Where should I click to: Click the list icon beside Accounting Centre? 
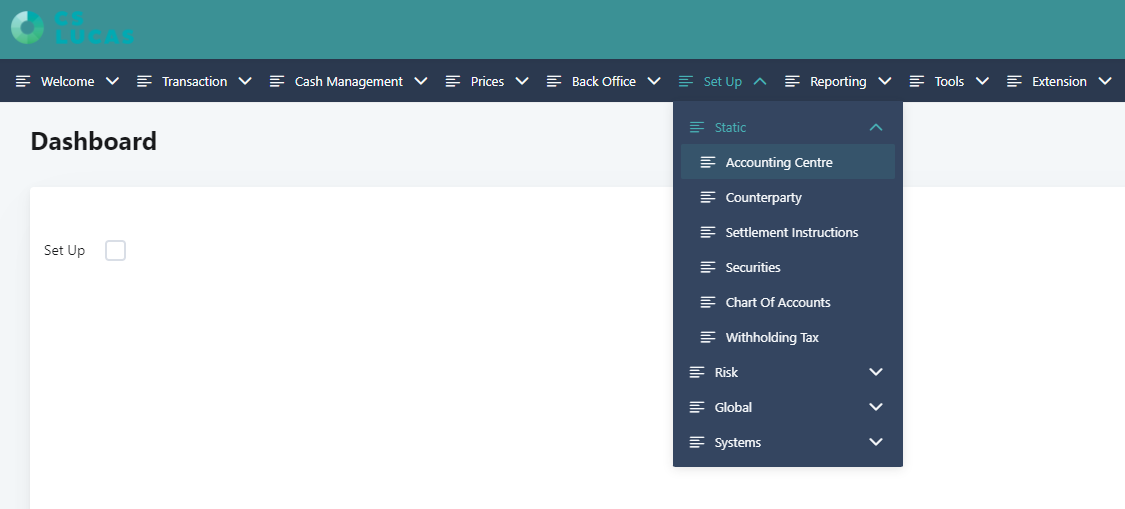[708, 162]
